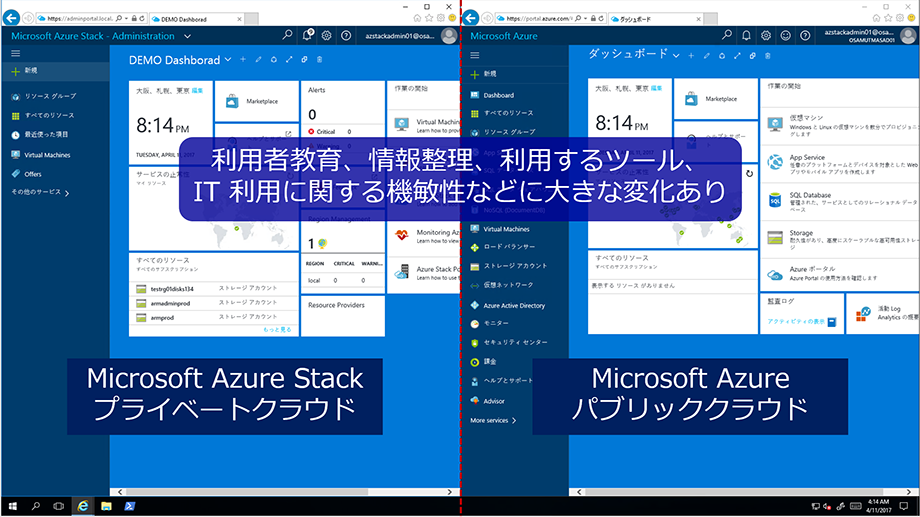Click 新規 in Azure Stack sidebar
The image size is (920, 517).
tap(55, 71)
